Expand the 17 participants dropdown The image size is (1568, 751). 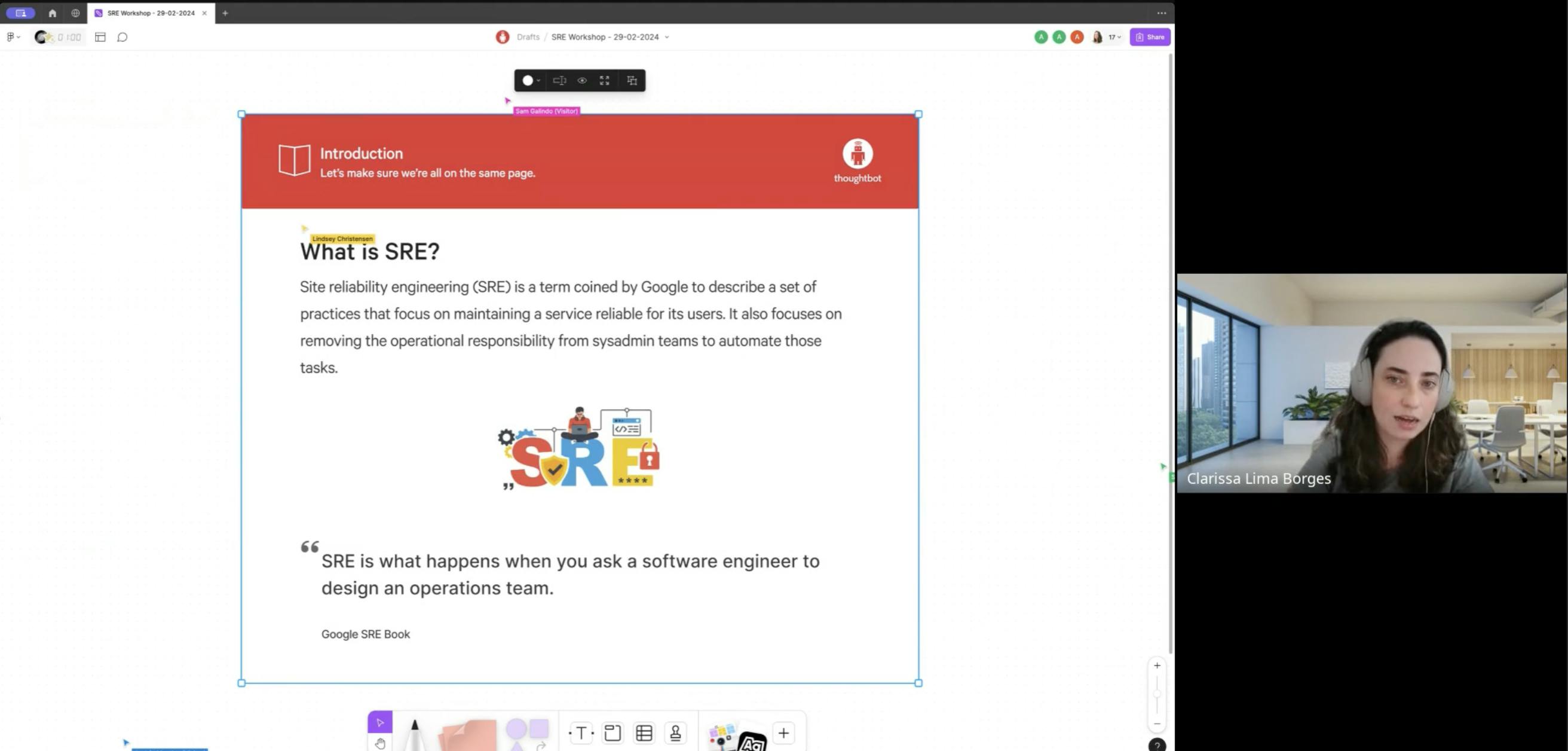click(1114, 37)
